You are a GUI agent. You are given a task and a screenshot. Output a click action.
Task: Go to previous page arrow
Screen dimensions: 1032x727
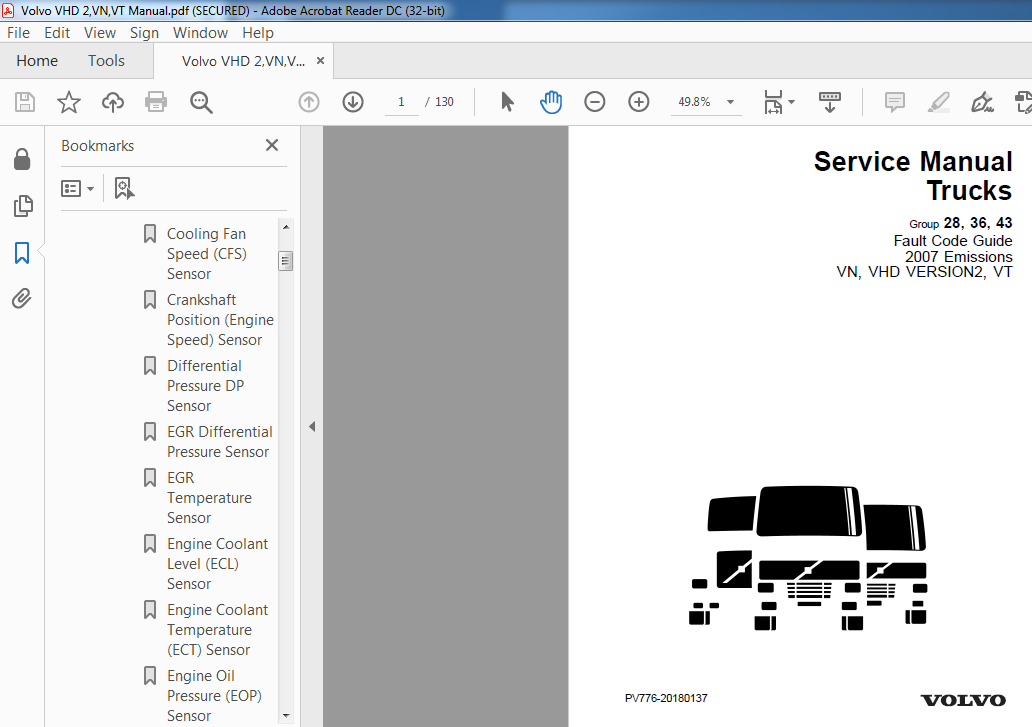click(x=309, y=102)
